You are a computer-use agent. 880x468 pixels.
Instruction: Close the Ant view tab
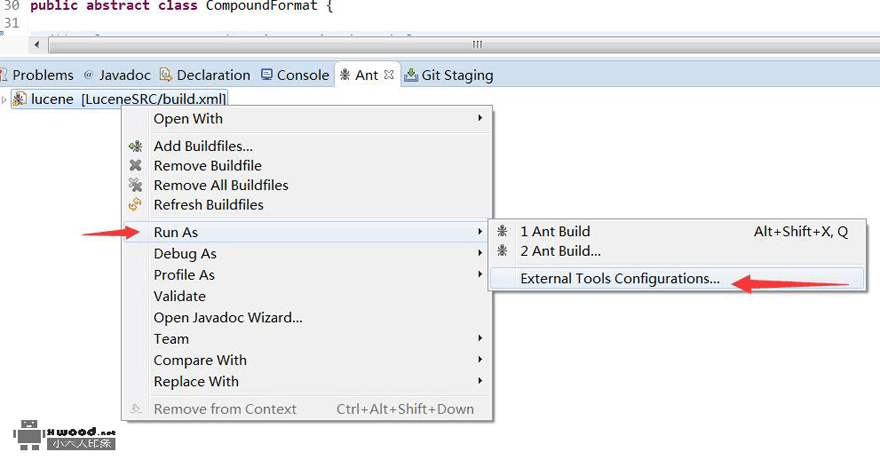point(389,75)
